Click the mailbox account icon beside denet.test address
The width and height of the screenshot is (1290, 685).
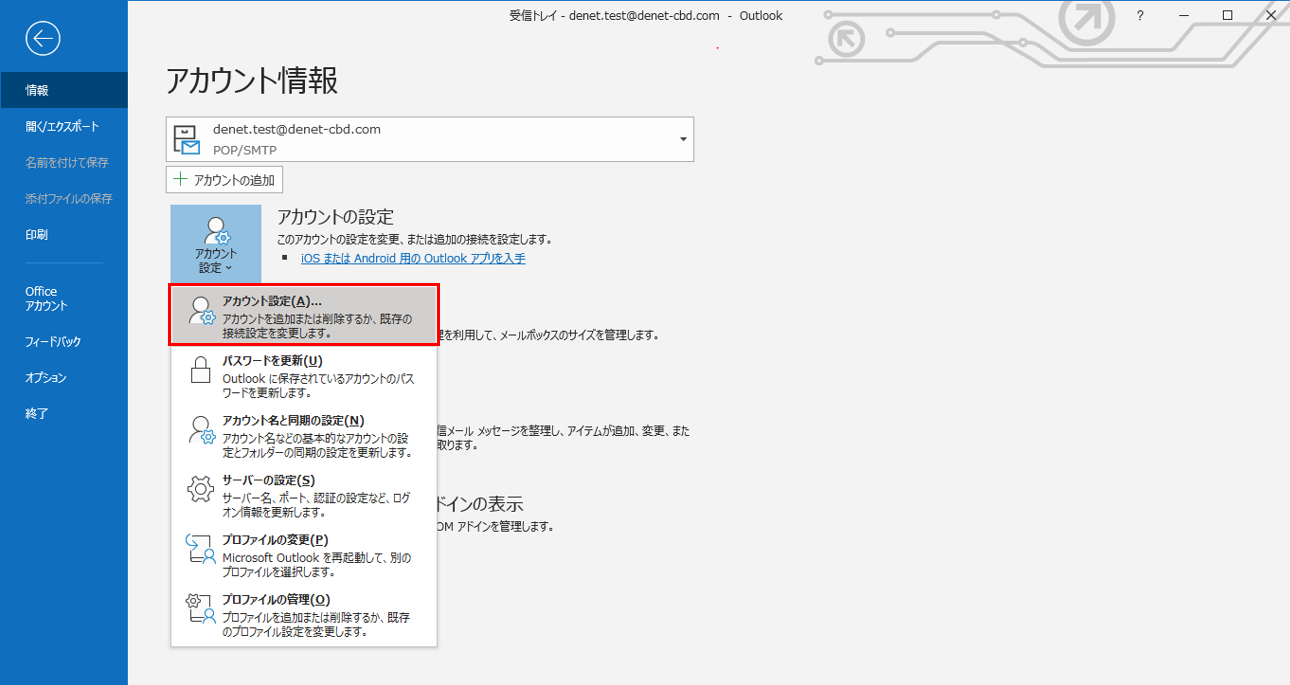(187, 139)
